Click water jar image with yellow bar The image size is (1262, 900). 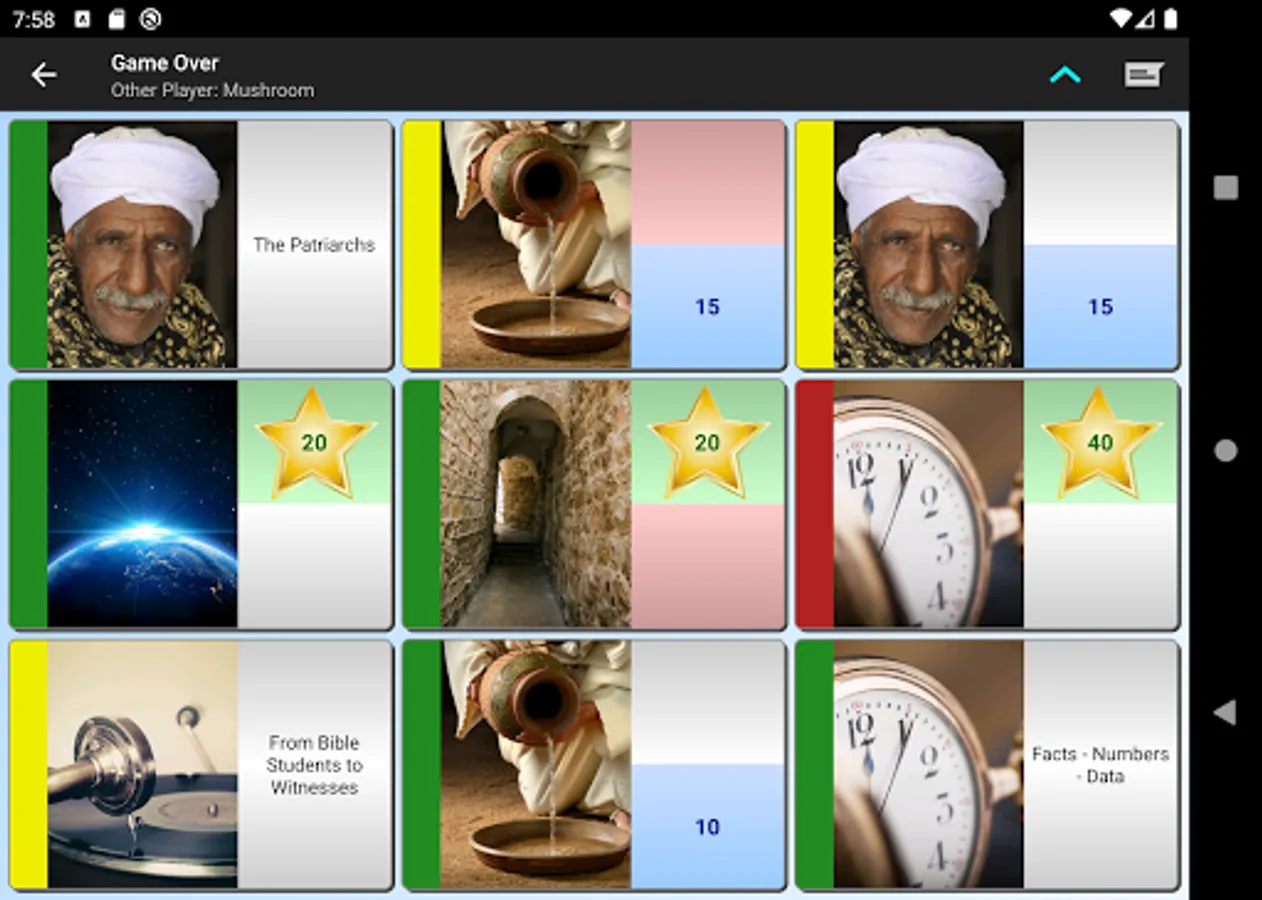point(535,245)
